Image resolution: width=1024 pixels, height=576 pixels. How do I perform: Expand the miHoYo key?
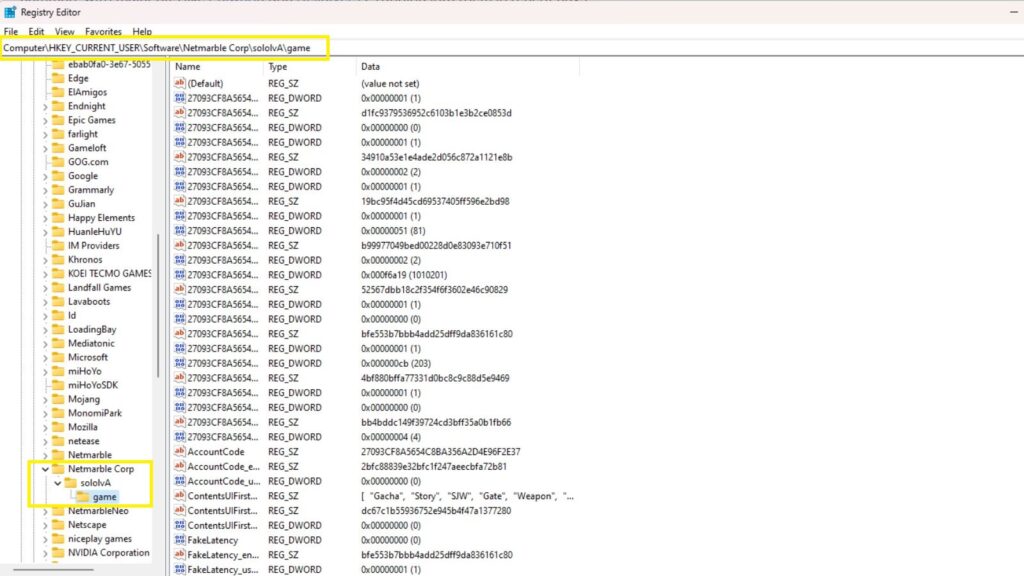pos(45,371)
